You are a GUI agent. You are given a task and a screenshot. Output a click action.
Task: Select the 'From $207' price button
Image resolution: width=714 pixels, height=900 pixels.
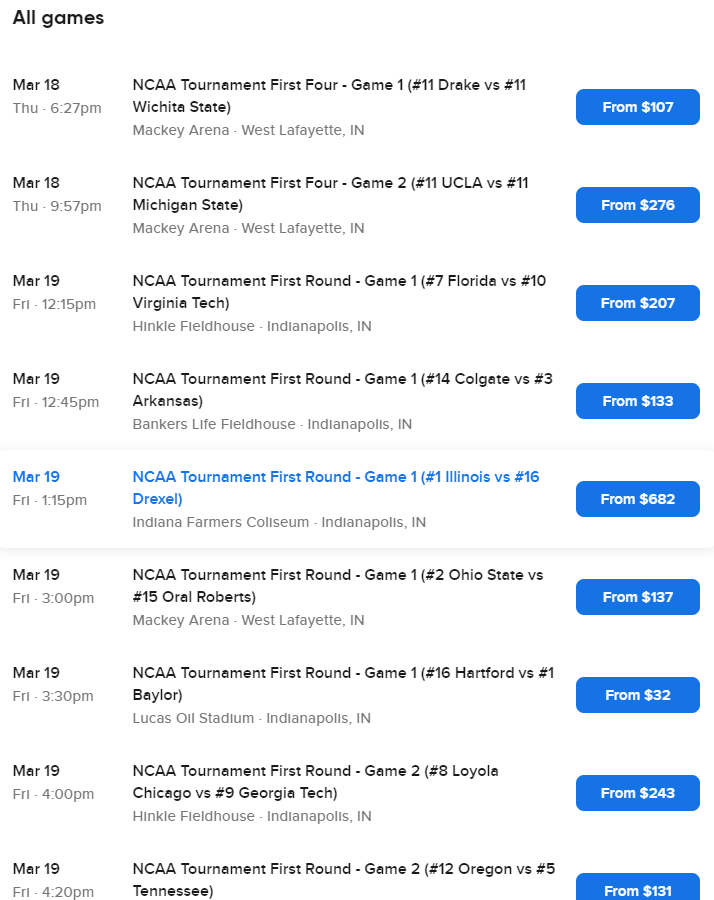[637, 303]
